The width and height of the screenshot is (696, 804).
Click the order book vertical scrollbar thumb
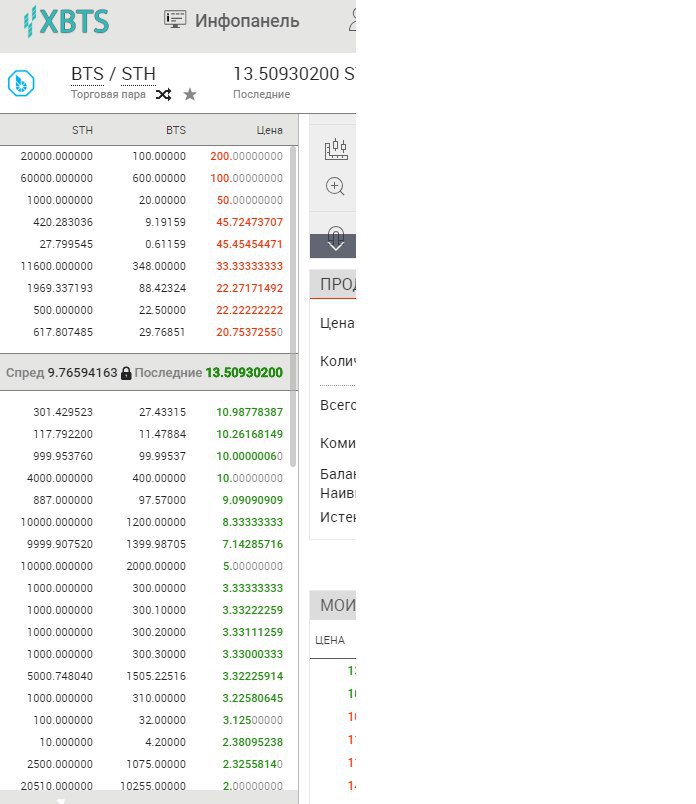294,307
